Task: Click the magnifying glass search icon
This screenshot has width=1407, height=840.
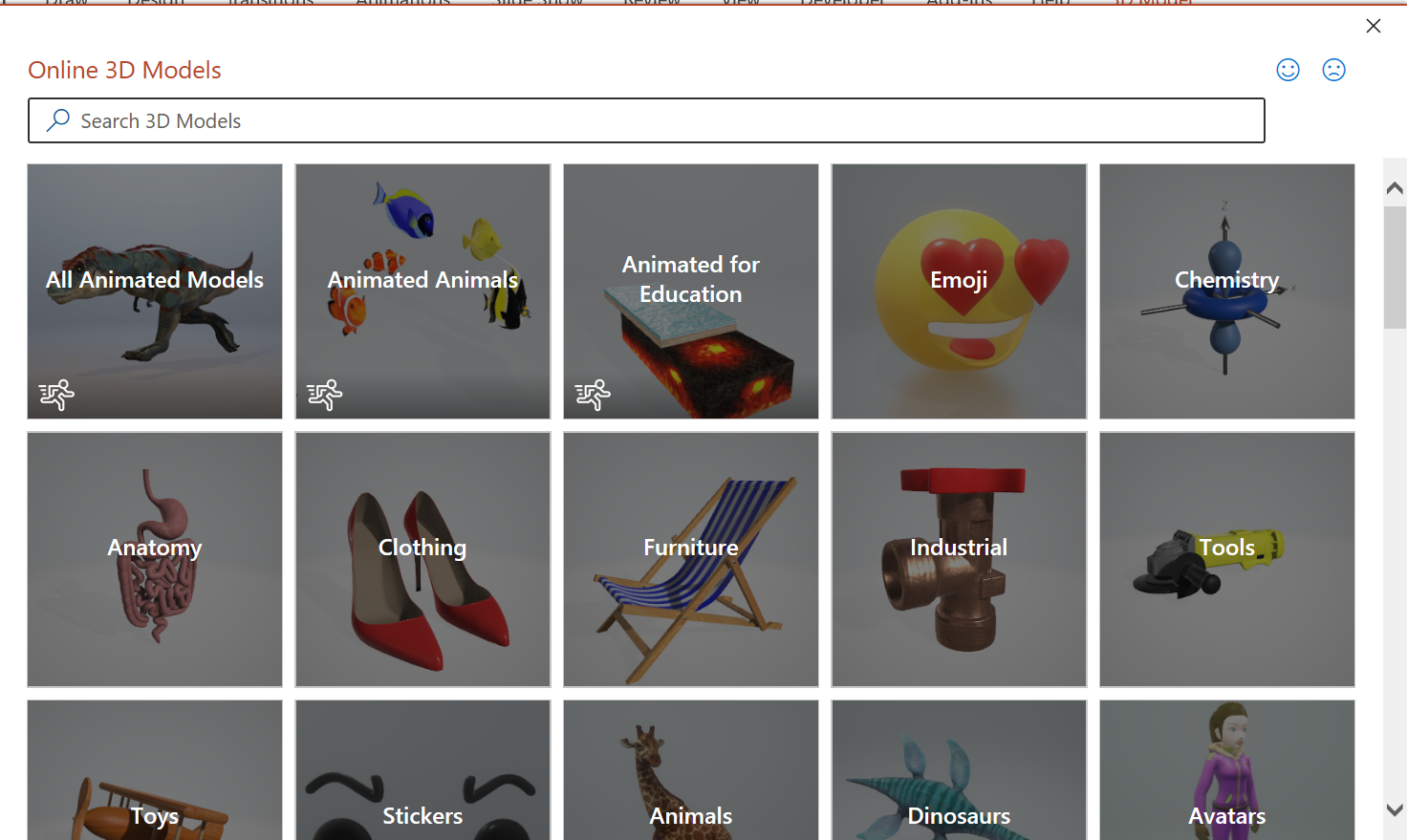Action: pyautogui.click(x=58, y=120)
